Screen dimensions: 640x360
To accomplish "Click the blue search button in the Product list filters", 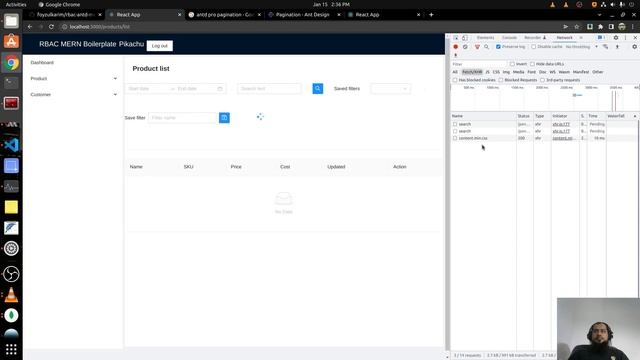I will 318,89.
